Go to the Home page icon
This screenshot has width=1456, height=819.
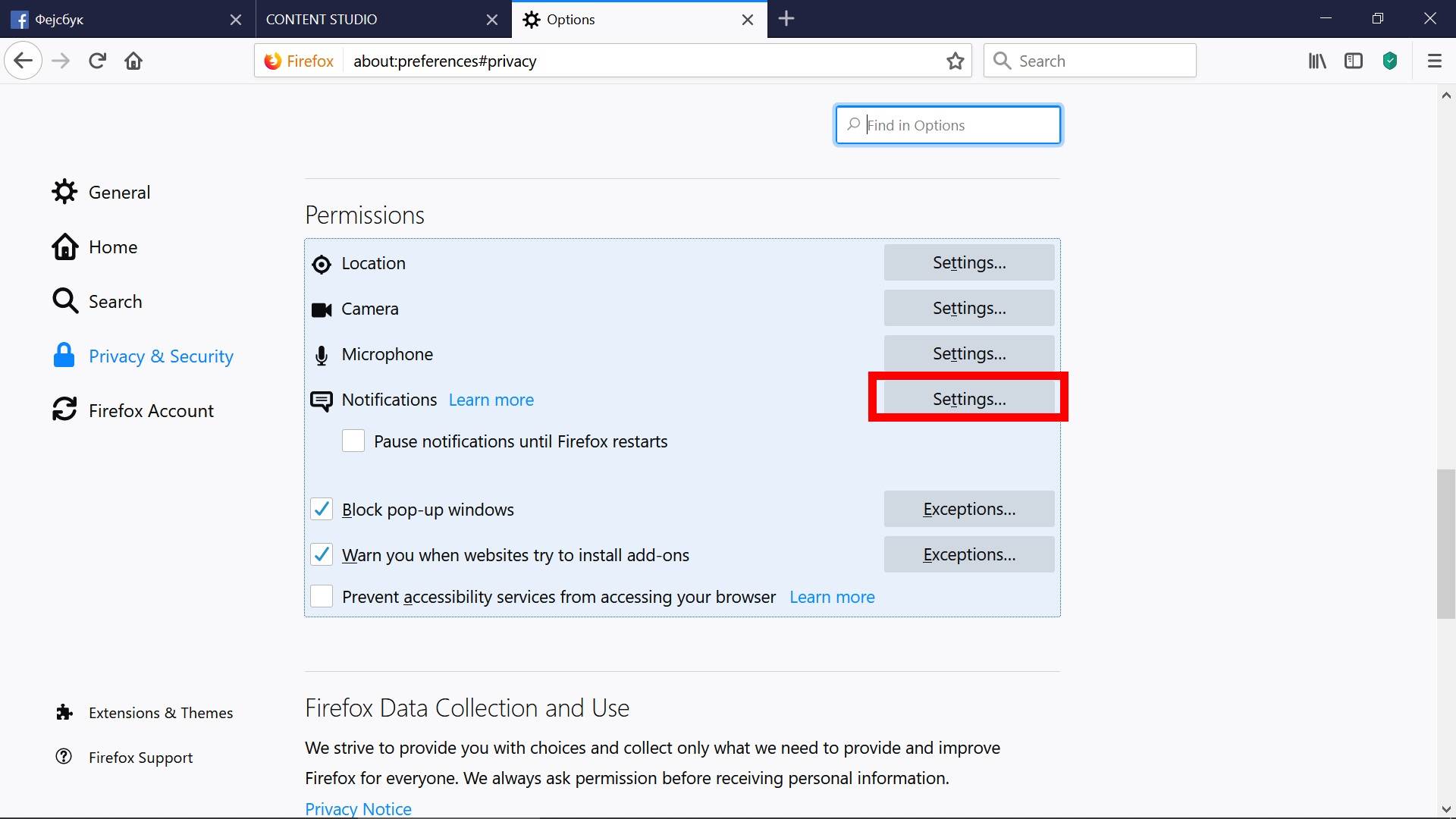coord(133,61)
